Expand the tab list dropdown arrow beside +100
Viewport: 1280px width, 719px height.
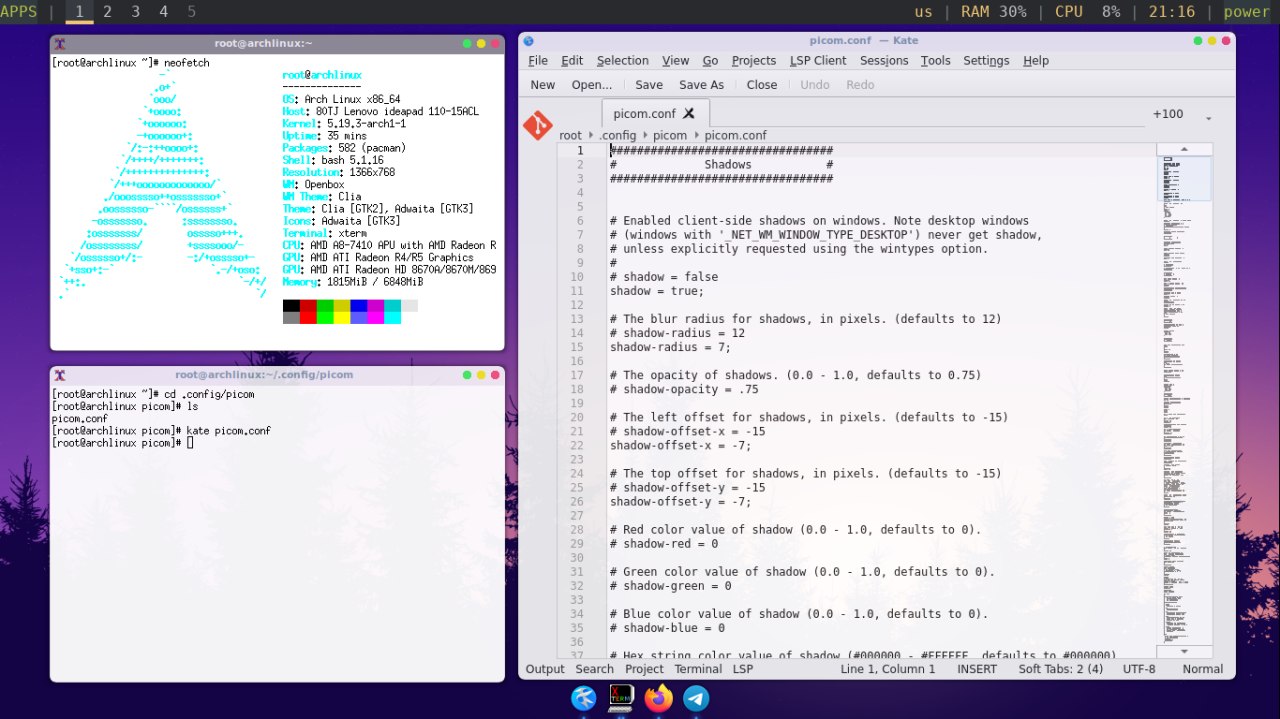[x=1208, y=118]
